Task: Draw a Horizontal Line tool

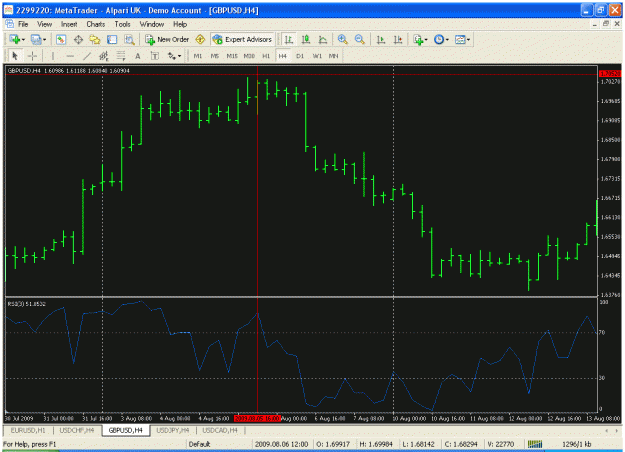Action: [70, 56]
